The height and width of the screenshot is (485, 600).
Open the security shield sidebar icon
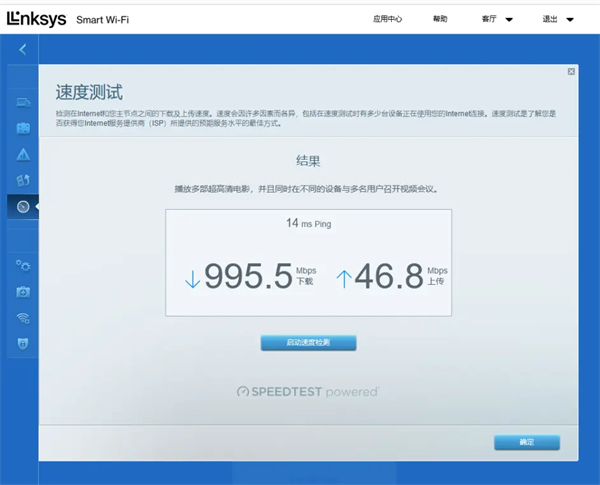tap(23, 344)
